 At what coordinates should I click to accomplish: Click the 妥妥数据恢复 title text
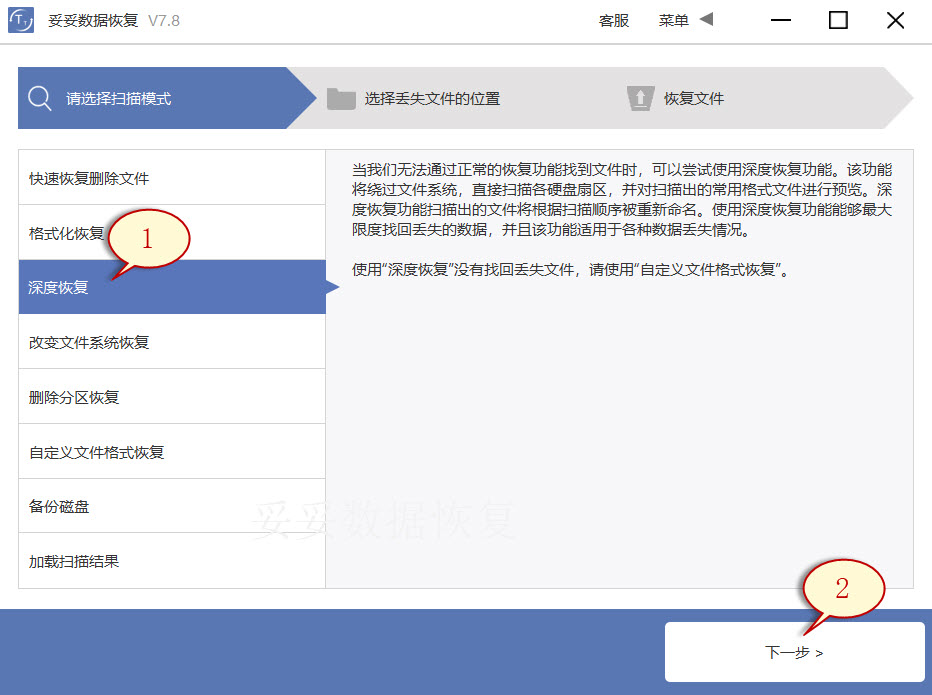(x=93, y=21)
